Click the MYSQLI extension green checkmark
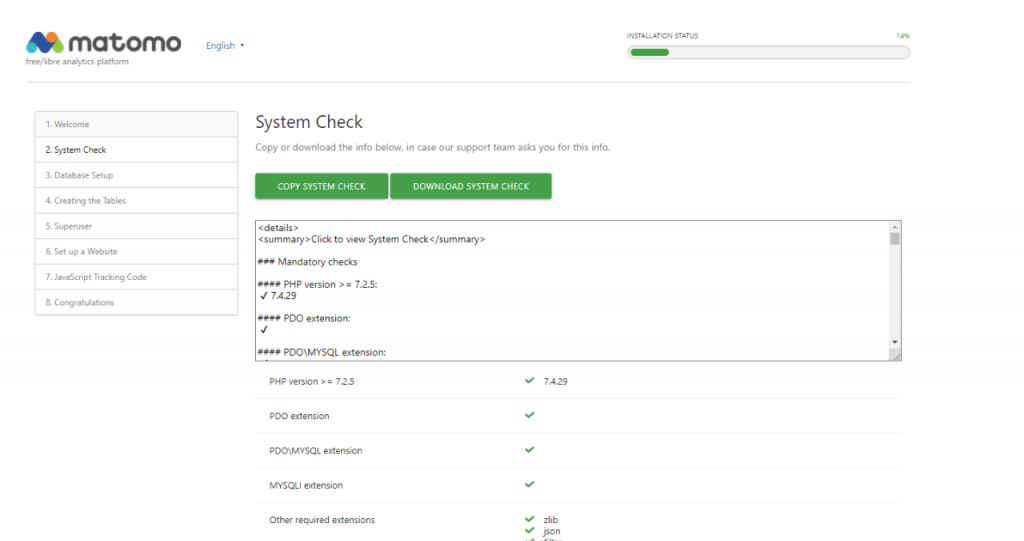Image resolution: width=1024 pixels, height=541 pixels. 530,485
